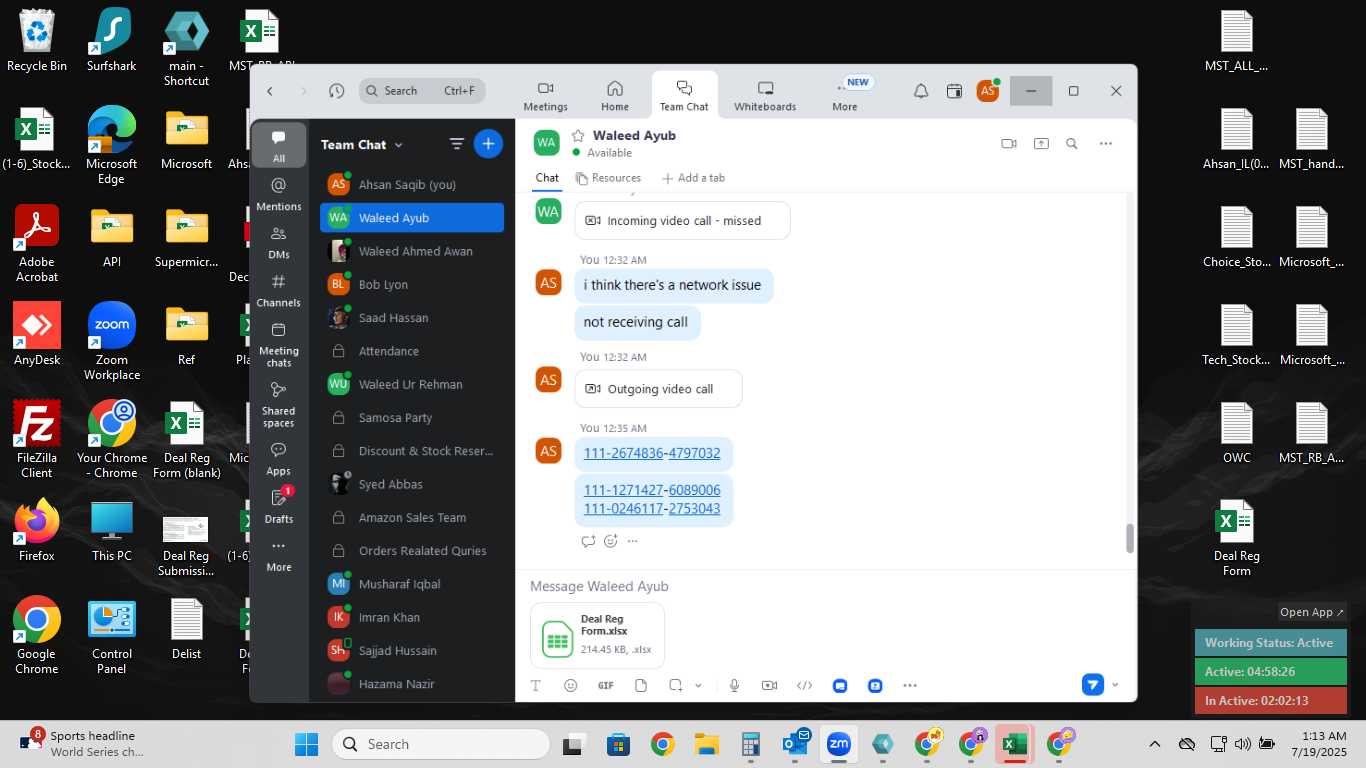This screenshot has height=768, width=1366.
Task: Reply to the last message thread icon
Action: (588, 541)
